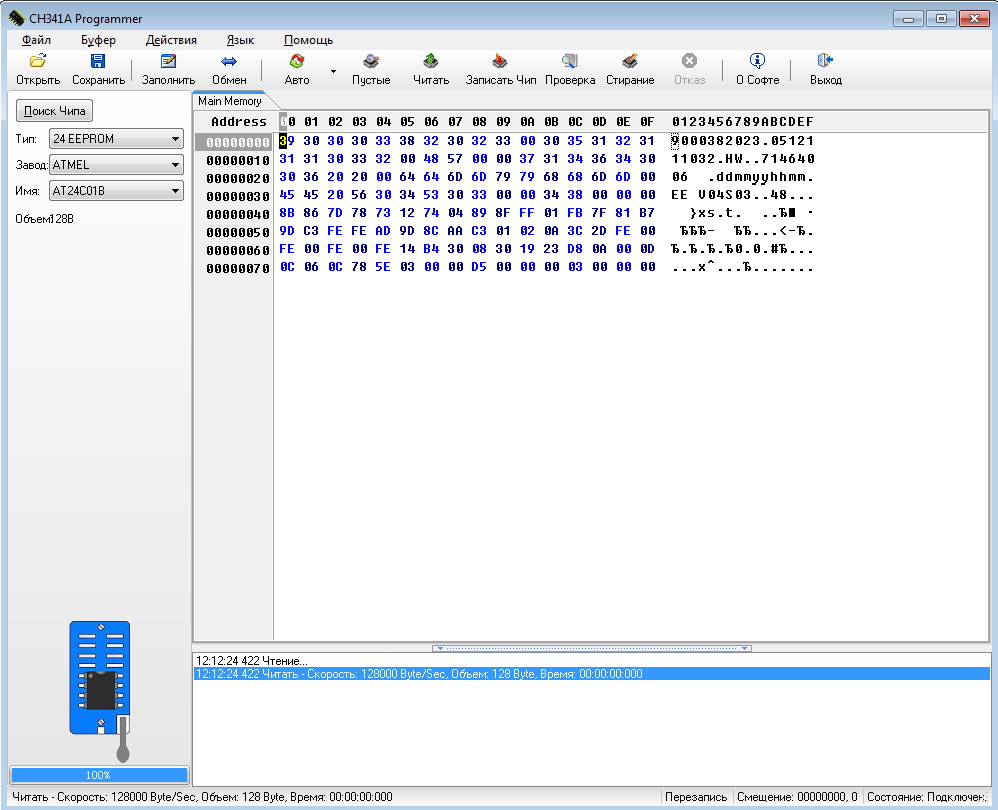The image size is (998, 810).
Task: Open the Действия menu
Action: (171, 40)
